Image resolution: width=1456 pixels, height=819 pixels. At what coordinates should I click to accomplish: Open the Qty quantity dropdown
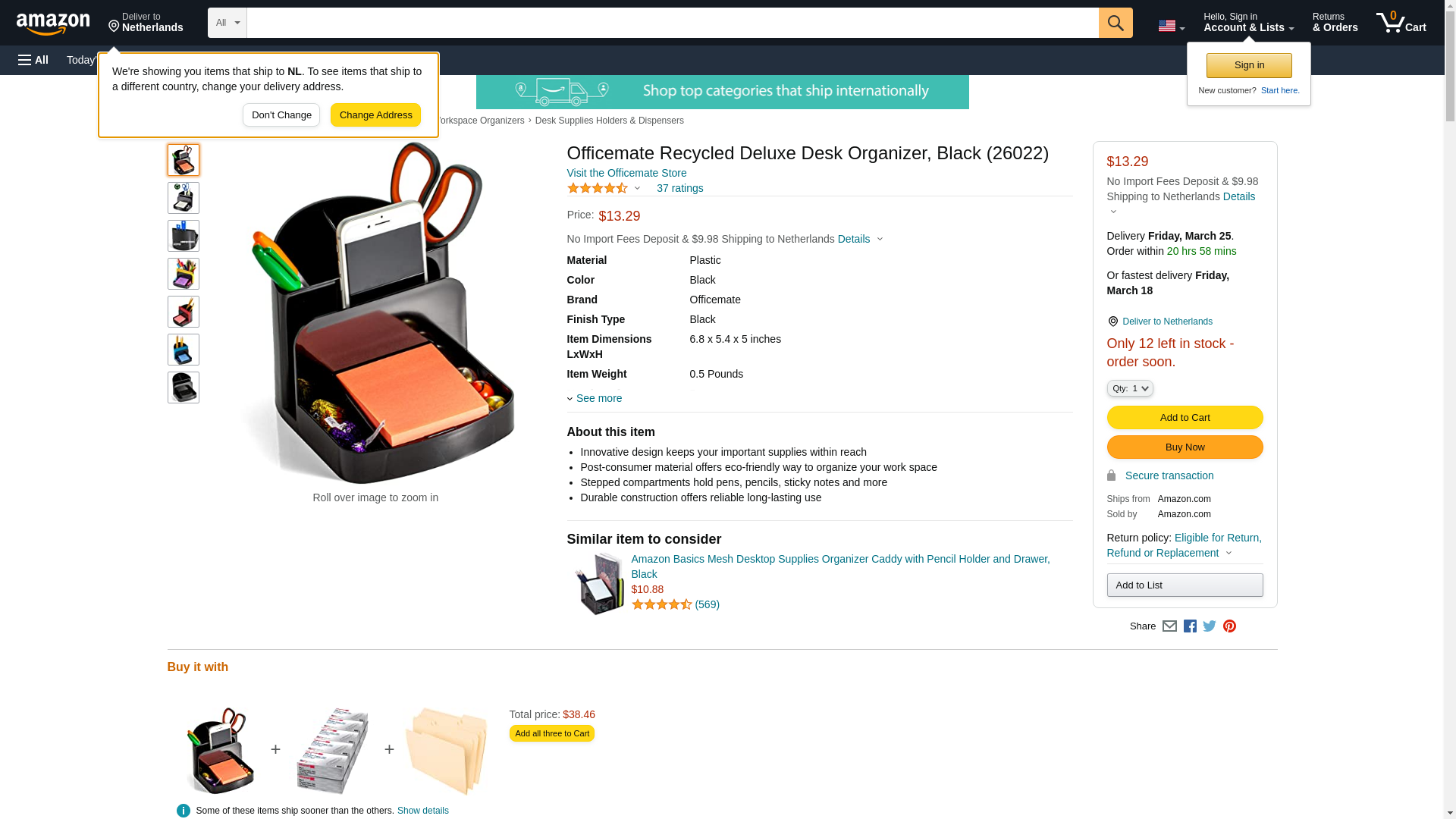(1130, 388)
